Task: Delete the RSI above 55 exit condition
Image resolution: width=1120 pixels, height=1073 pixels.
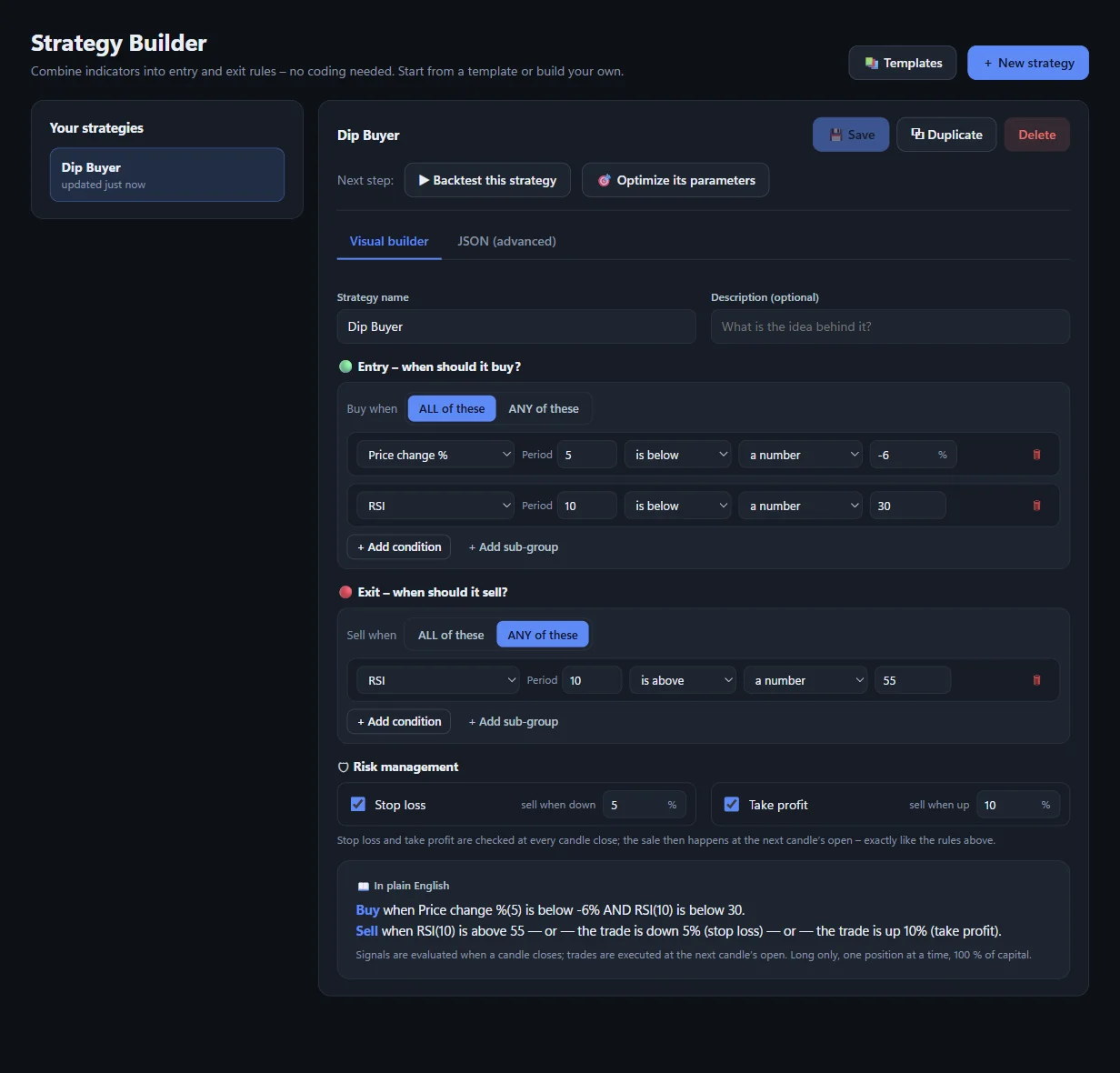Action: [1036, 680]
